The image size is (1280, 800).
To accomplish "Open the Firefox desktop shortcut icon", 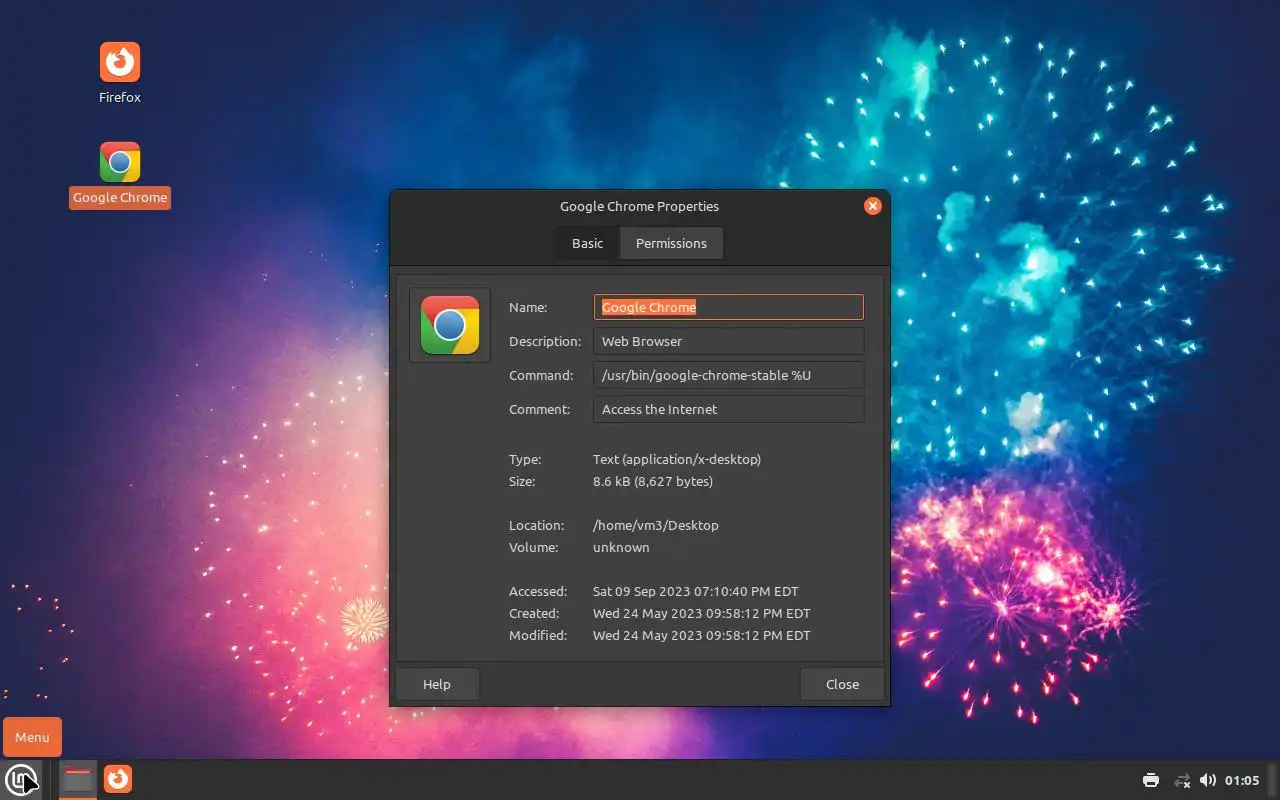I will coord(120,62).
